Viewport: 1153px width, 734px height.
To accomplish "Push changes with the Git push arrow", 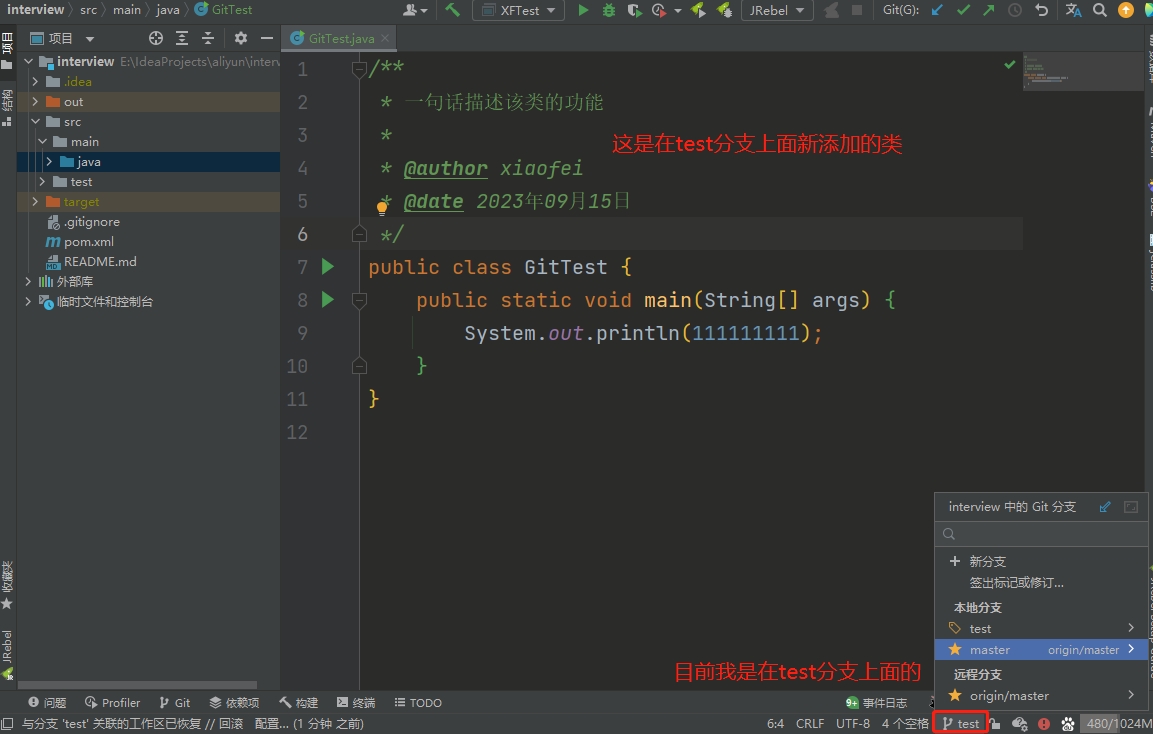I will [x=989, y=10].
